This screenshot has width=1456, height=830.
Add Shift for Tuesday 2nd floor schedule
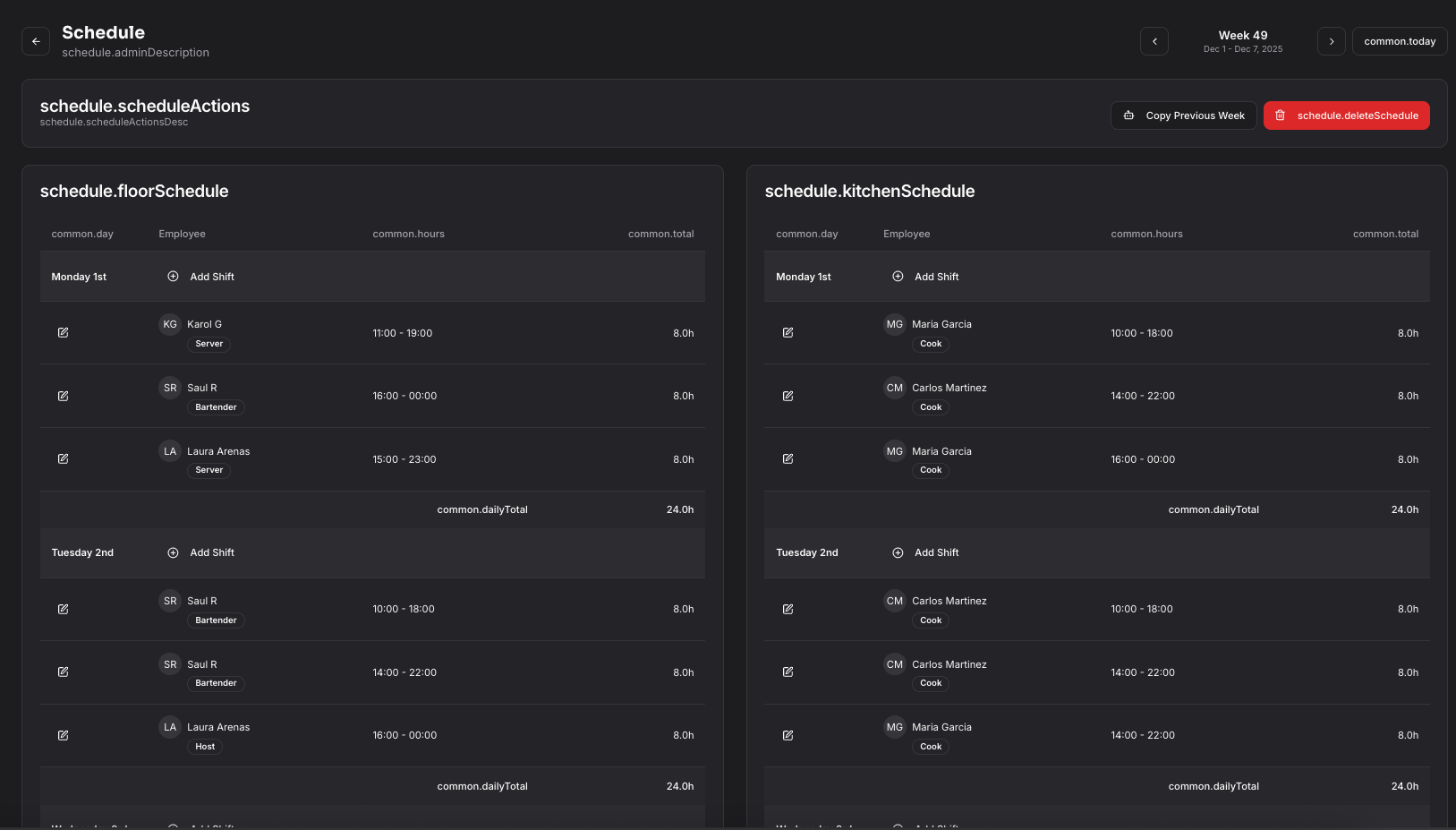[x=201, y=552]
